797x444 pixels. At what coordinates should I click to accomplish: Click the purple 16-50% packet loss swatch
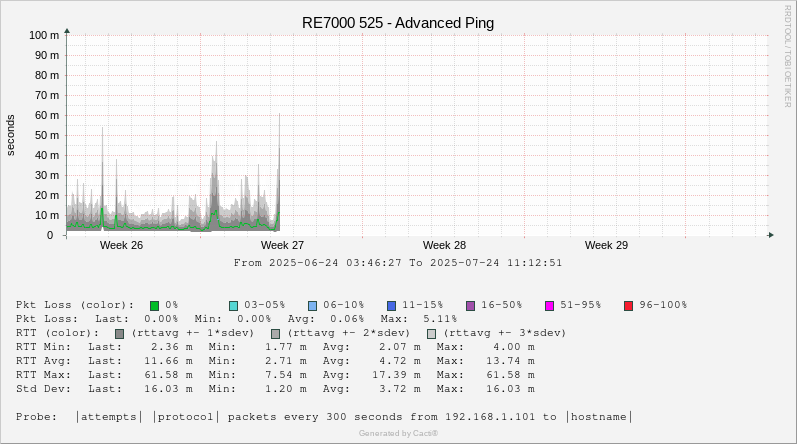470,305
